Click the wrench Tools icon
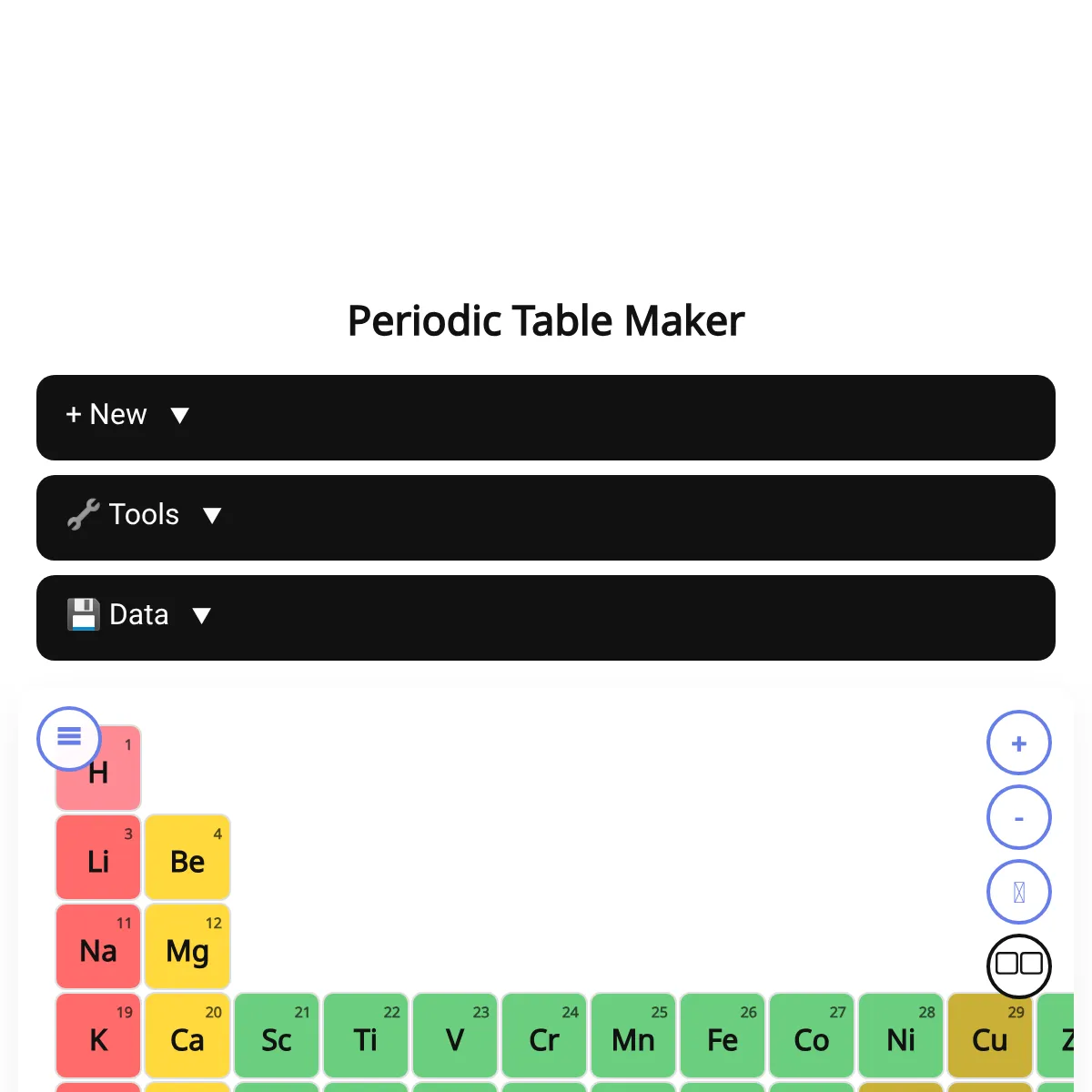This screenshot has width=1092, height=1092. (83, 515)
